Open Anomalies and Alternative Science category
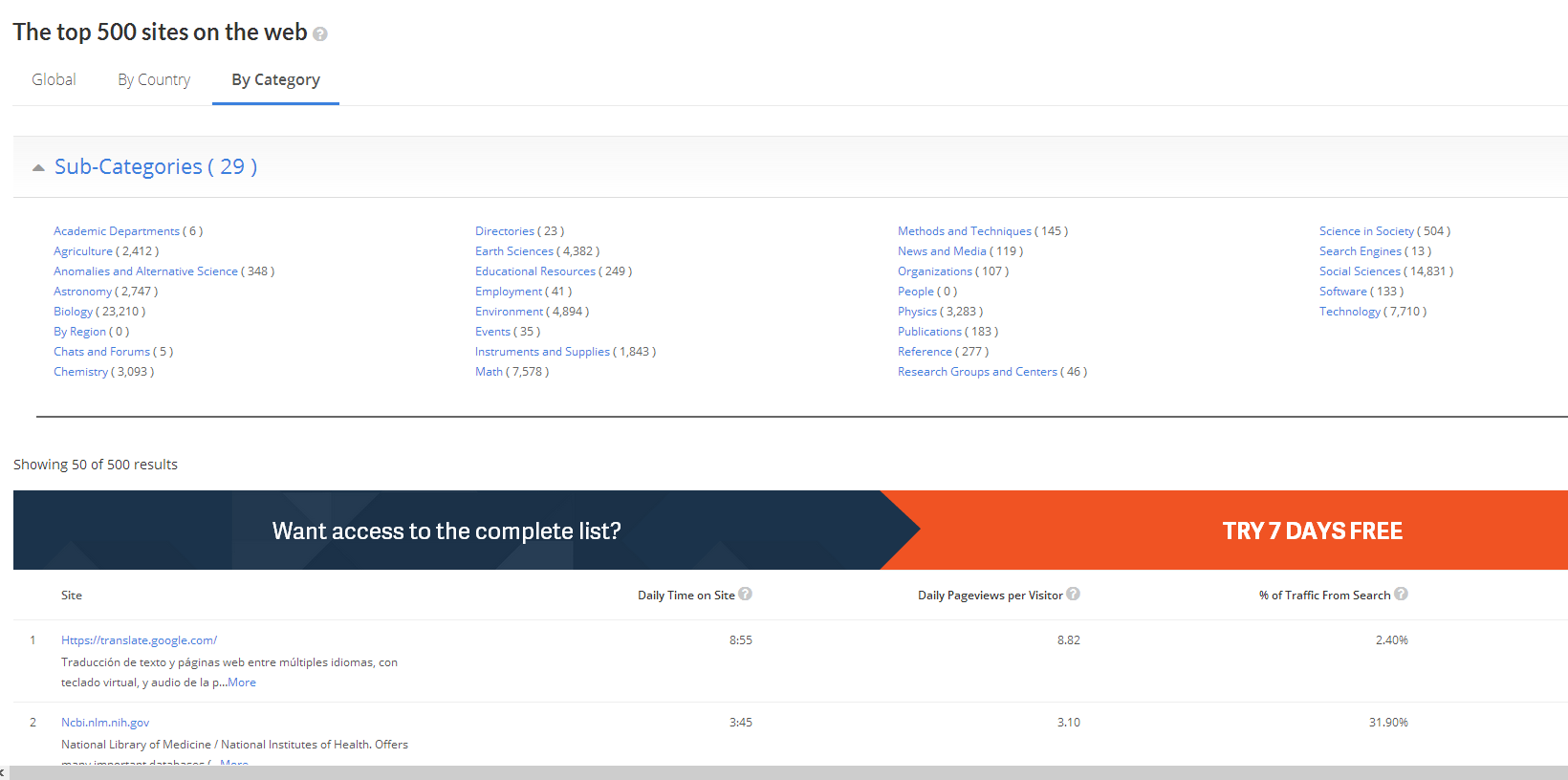Screen dimensions: 1568x780 click(x=145, y=271)
